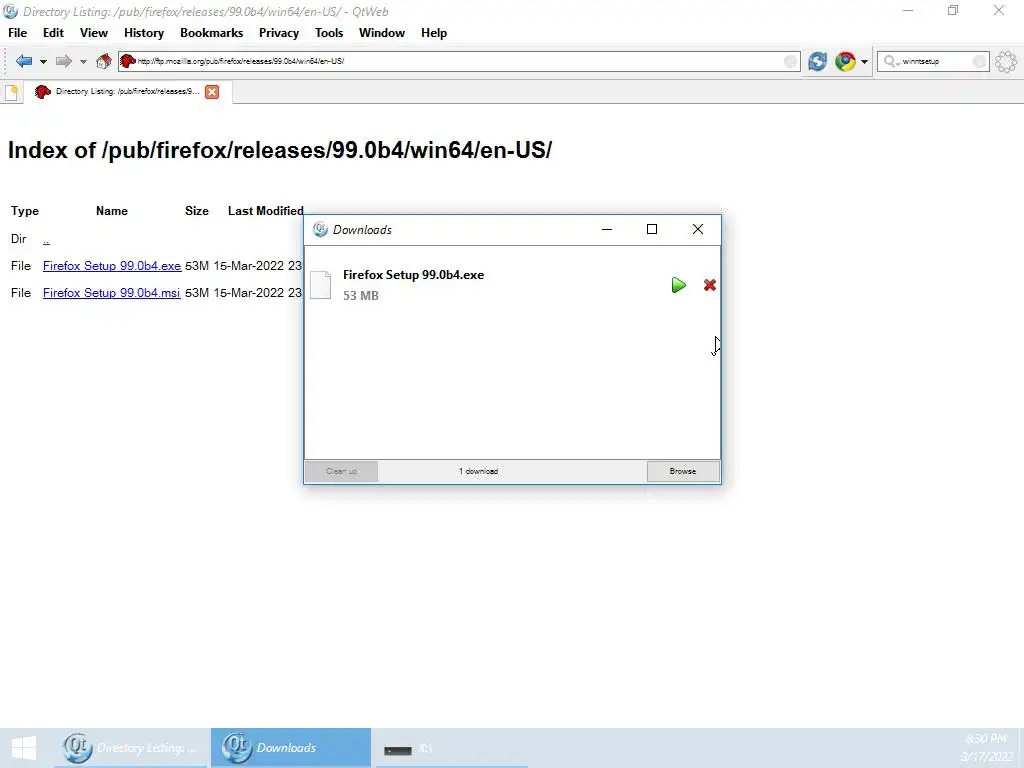Click the search box containing winntsetup

[933, 61]
